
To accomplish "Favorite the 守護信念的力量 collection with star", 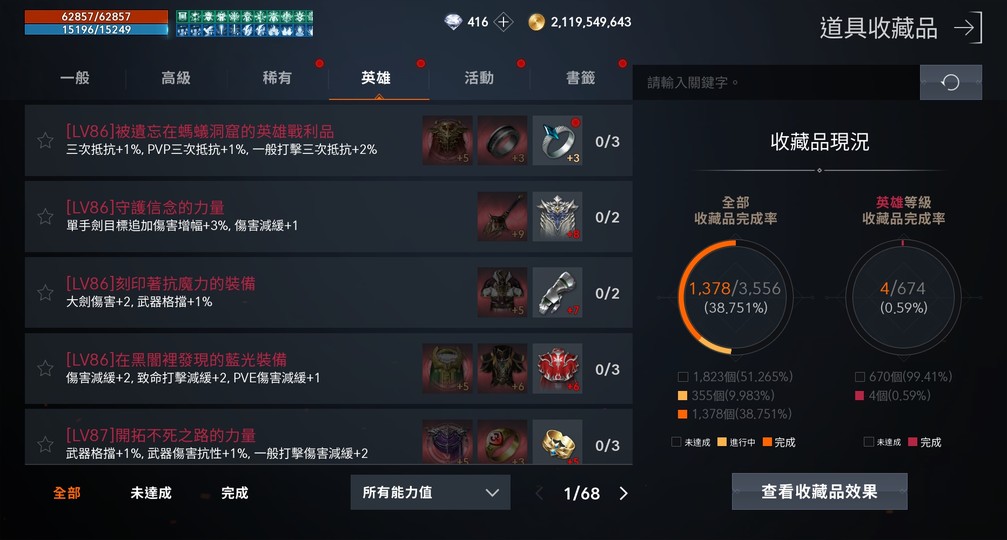I will (45, 216).
